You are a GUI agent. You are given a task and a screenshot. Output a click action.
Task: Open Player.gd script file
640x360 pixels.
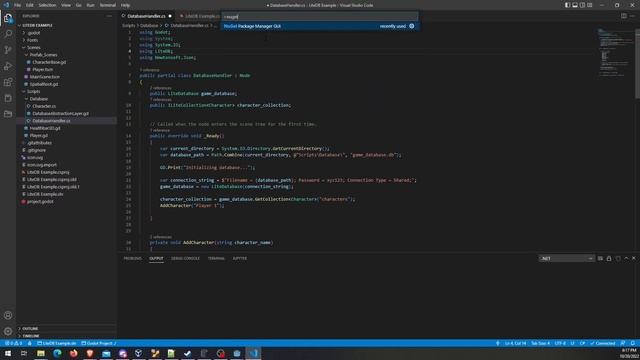pos(39,136)
